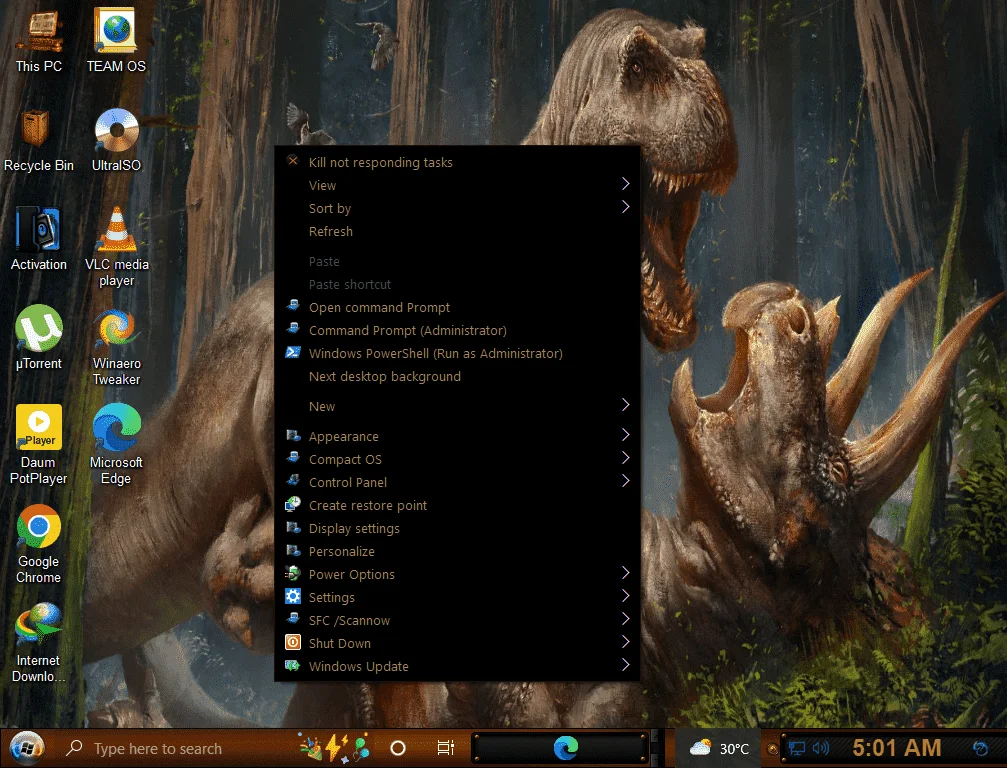Choose Windows PowerShell (Run as Administrator)

click(457, 354)
